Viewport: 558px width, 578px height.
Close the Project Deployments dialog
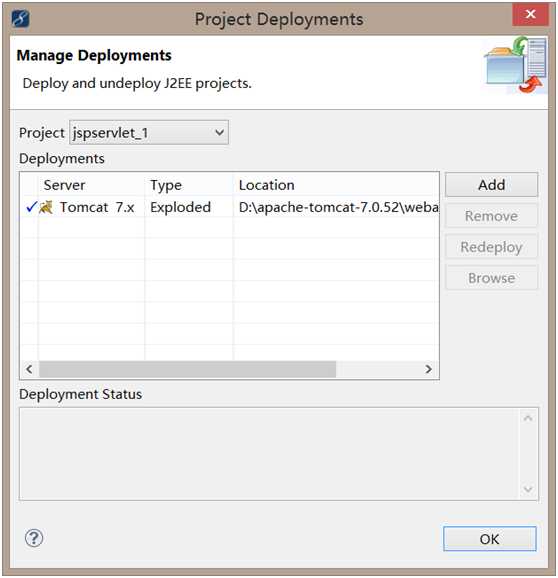point(530,14)
